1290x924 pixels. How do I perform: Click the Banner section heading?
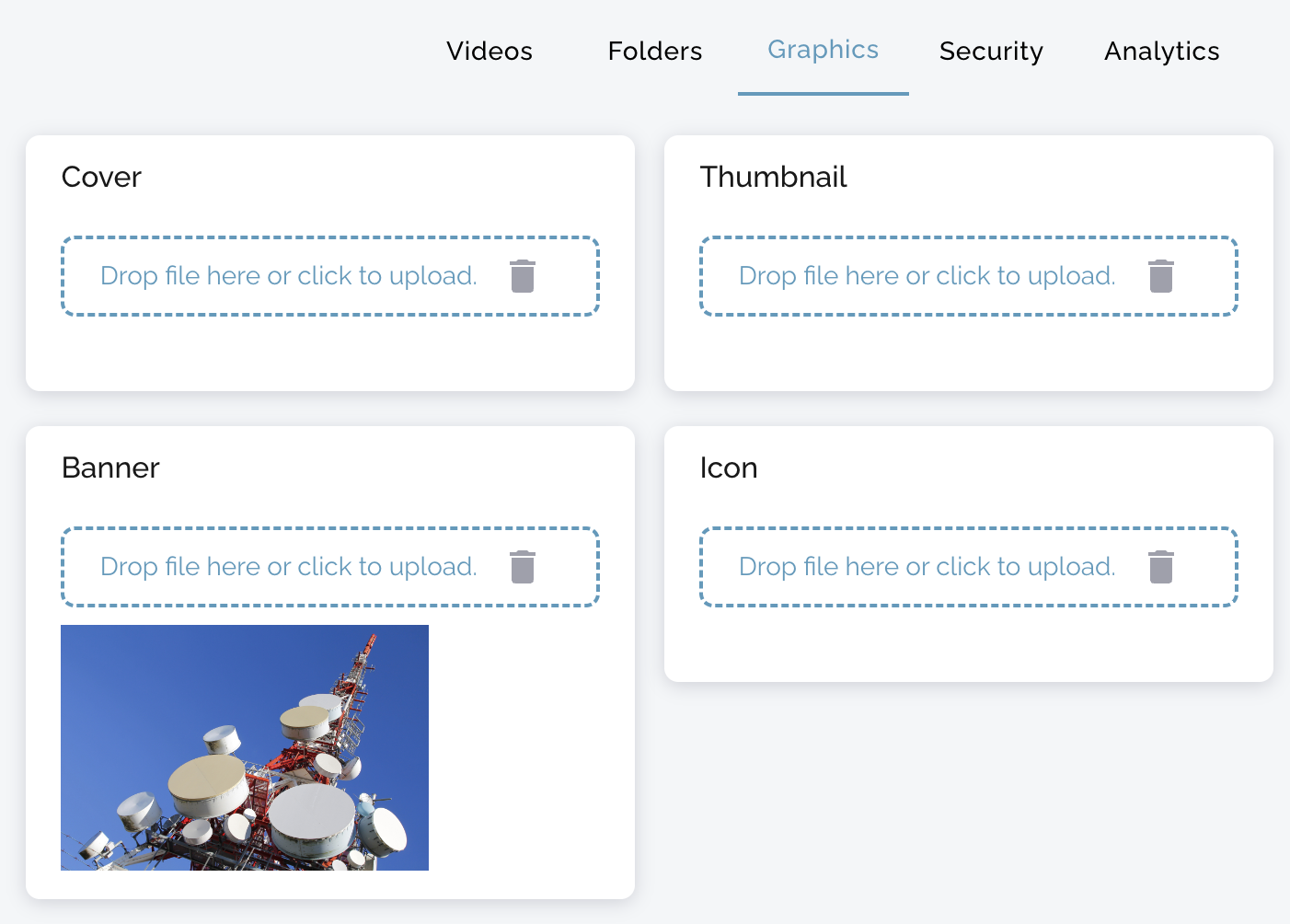click(x=110, y=468)
